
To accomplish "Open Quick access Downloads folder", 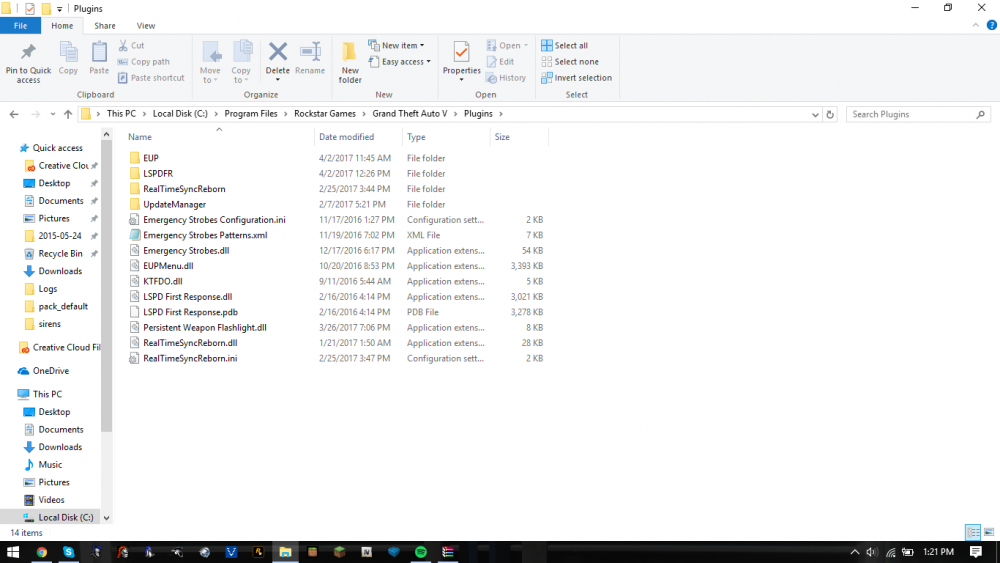I will (x=60, y=271).
